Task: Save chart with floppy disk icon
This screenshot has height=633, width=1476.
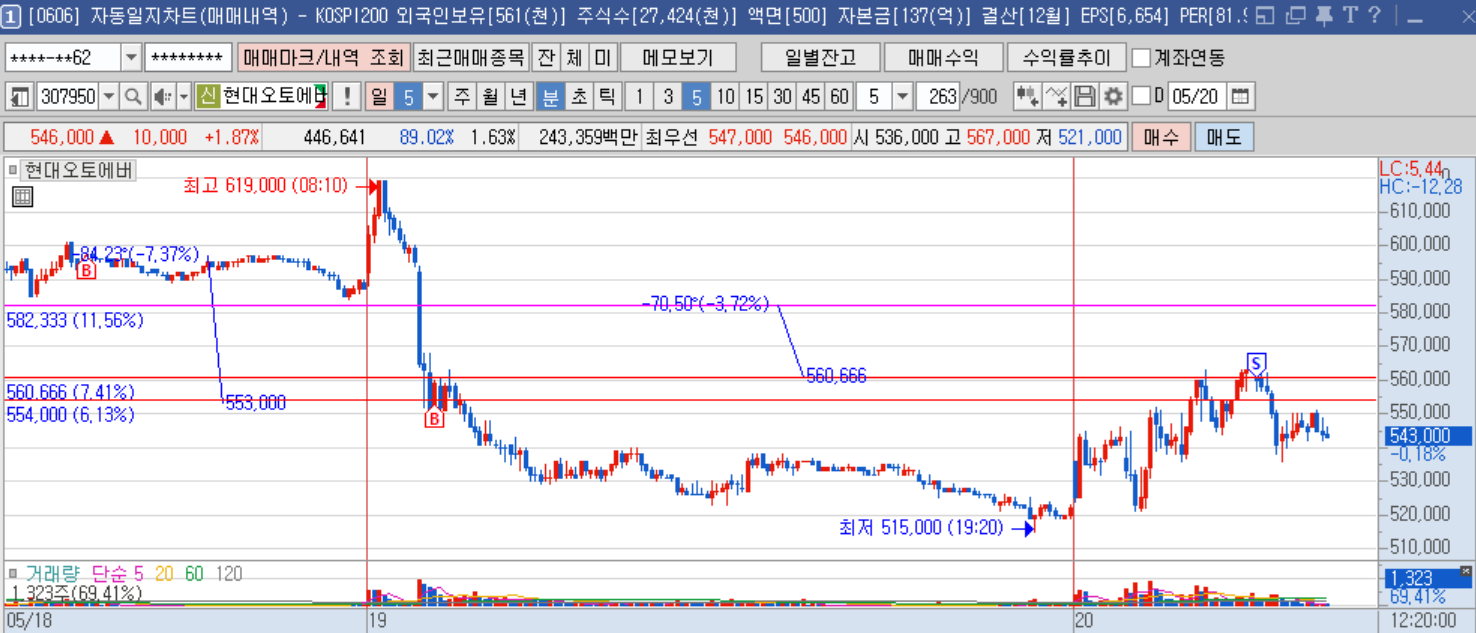Action: pyautogui.click(x=1084, y=97)
